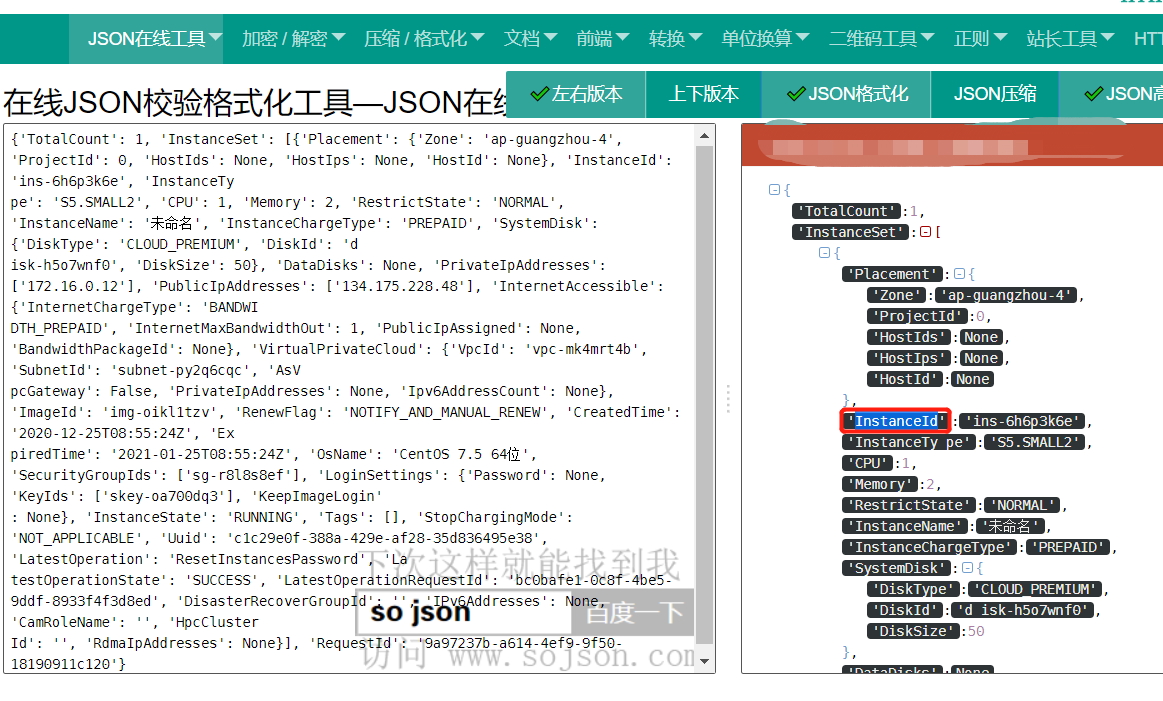Screen dimensions: 1163x701
Task: Click the JSON压缩 button
Action: click(x=994, y=94)
